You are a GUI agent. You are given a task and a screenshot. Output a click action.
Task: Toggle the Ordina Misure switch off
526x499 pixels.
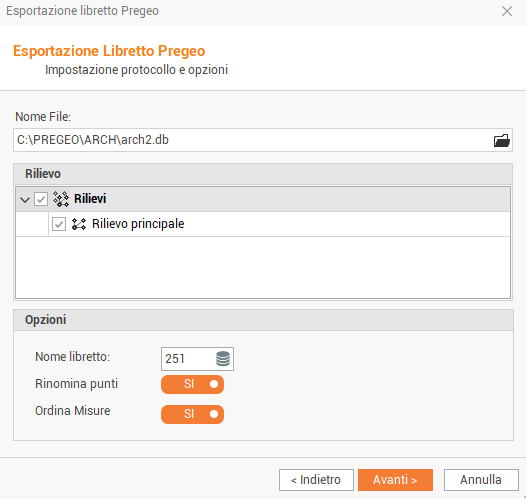192,414
